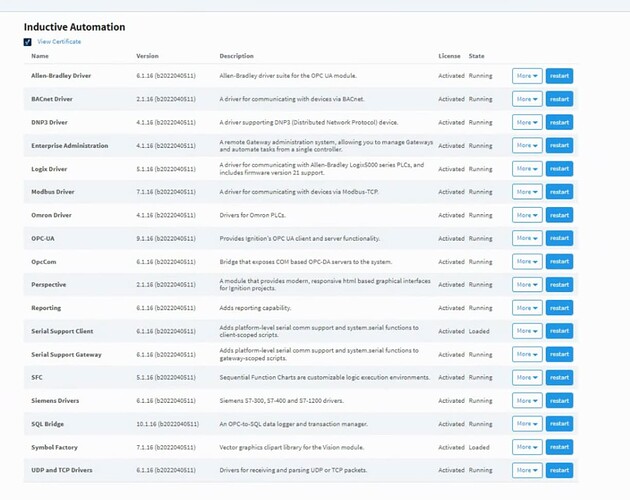Show More options for Logix Driver
The image size is (630, 500).
(527, 169)
